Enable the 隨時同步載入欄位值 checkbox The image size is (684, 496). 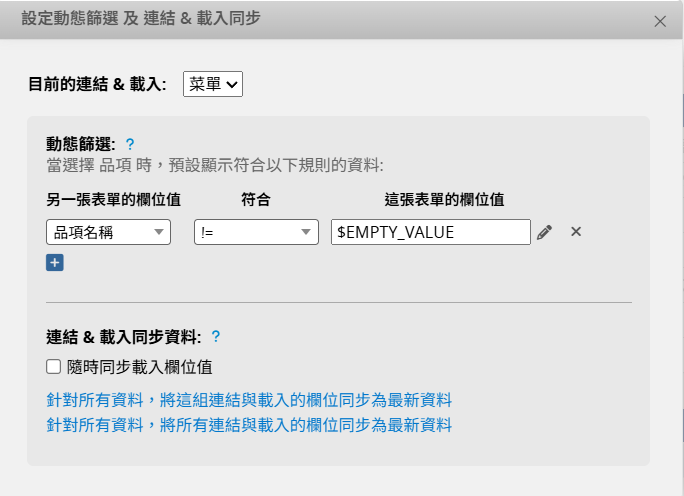pyautogui.click(x=54, y=367)
